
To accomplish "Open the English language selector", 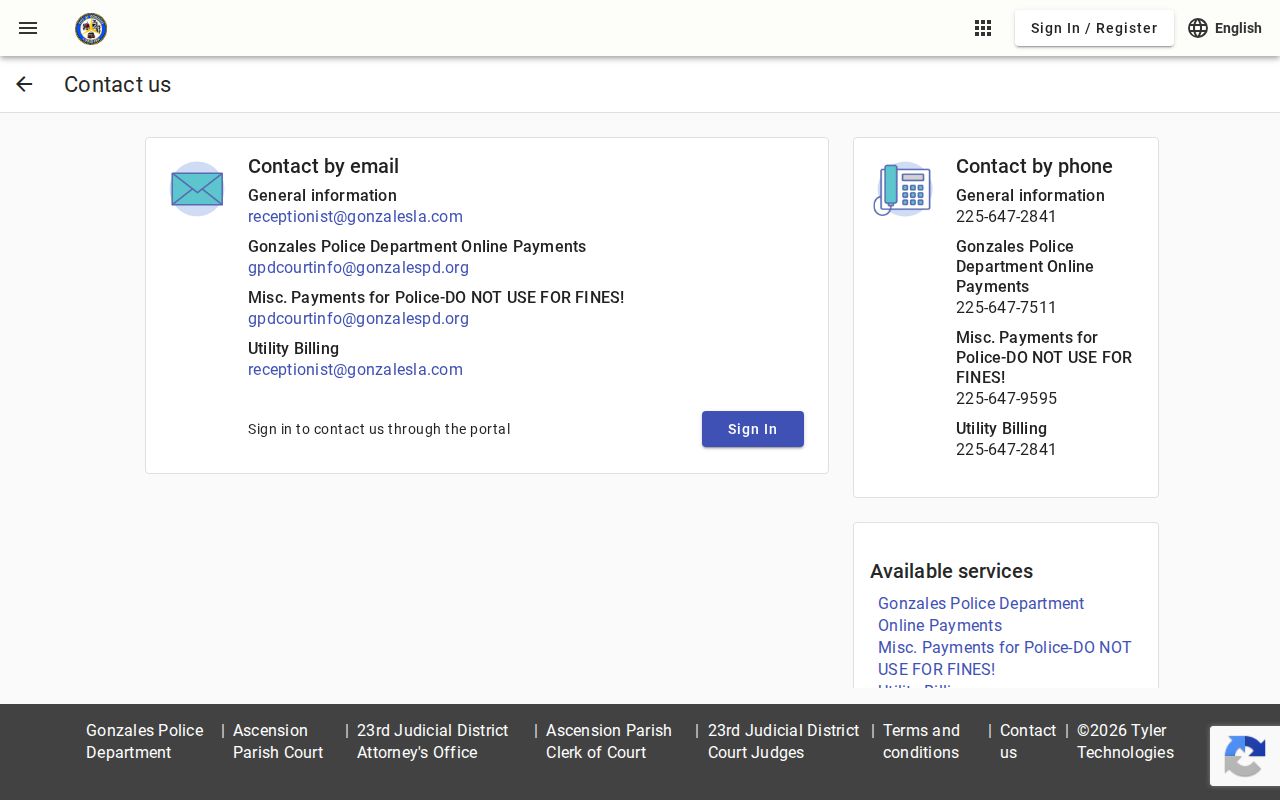I will click(x=1225, y=28).
